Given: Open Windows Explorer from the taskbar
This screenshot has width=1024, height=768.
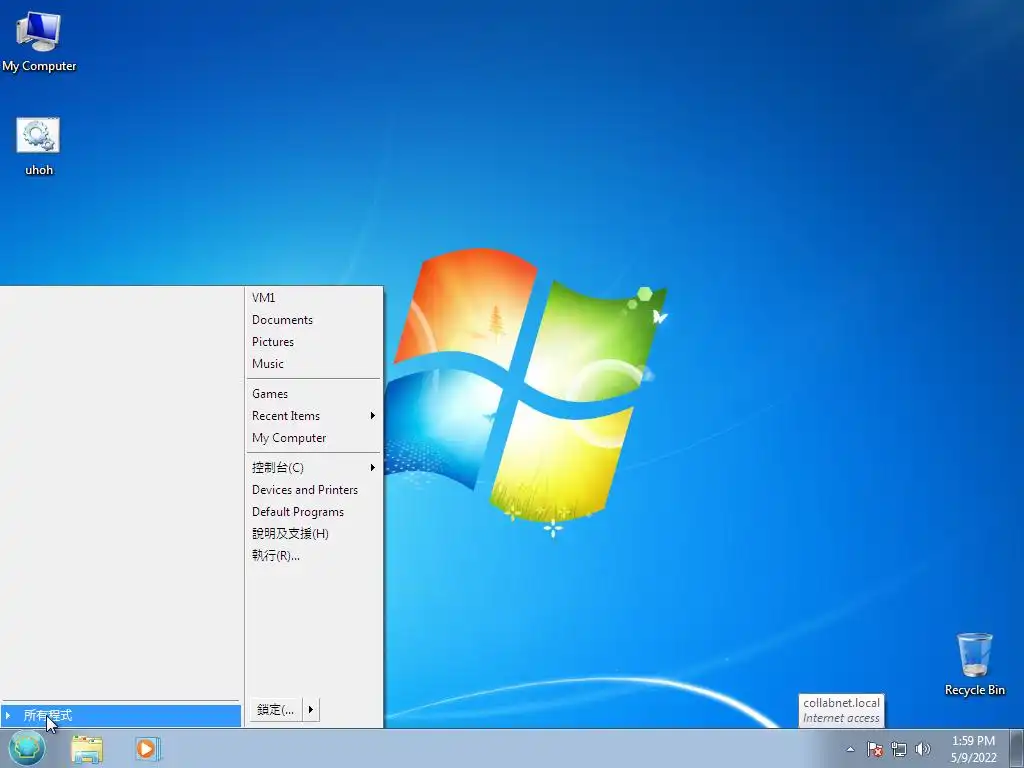Looking at the screenshot, I should coord(87,749).
